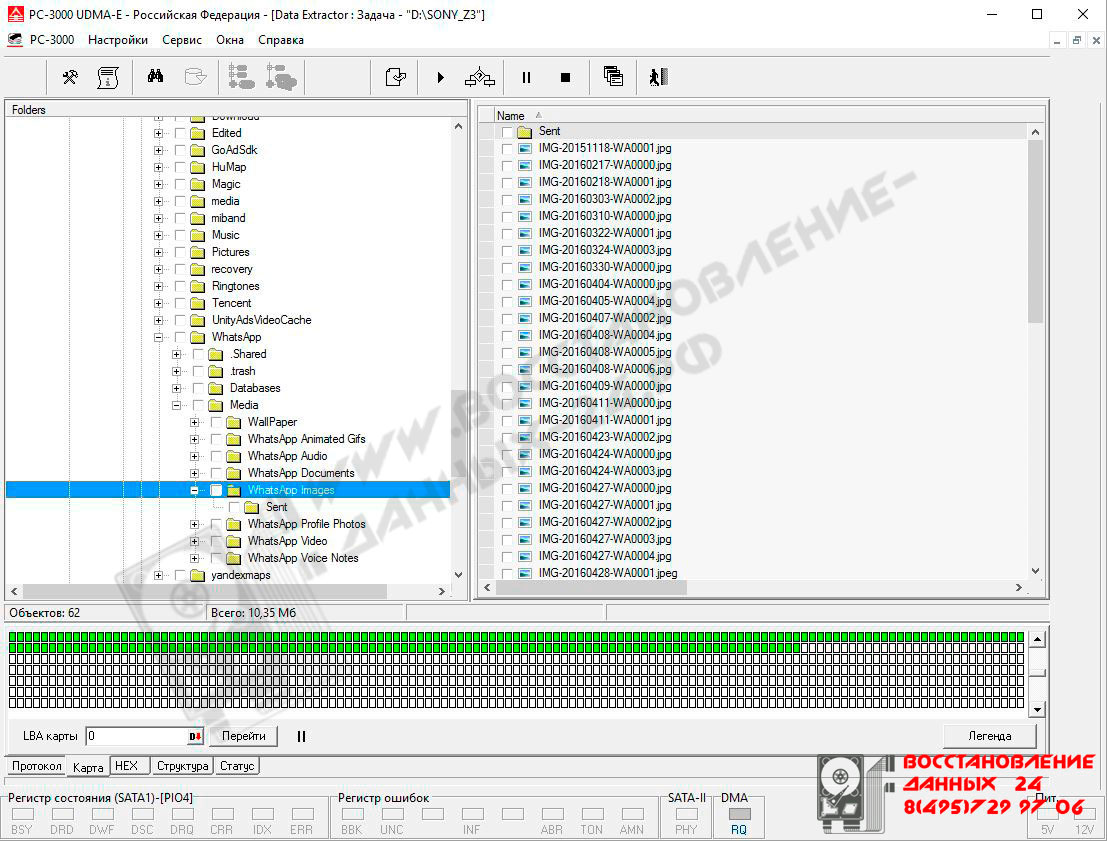Select the UnityAdsVideoCache folder
The height and width of the screenshot is (841, 1107).
click(261, 320)
